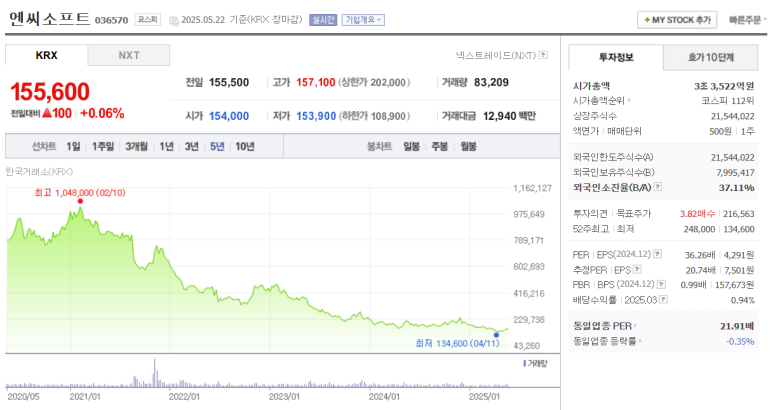Open help icon beside PBR BPS (2024.12)

(662, 284)
